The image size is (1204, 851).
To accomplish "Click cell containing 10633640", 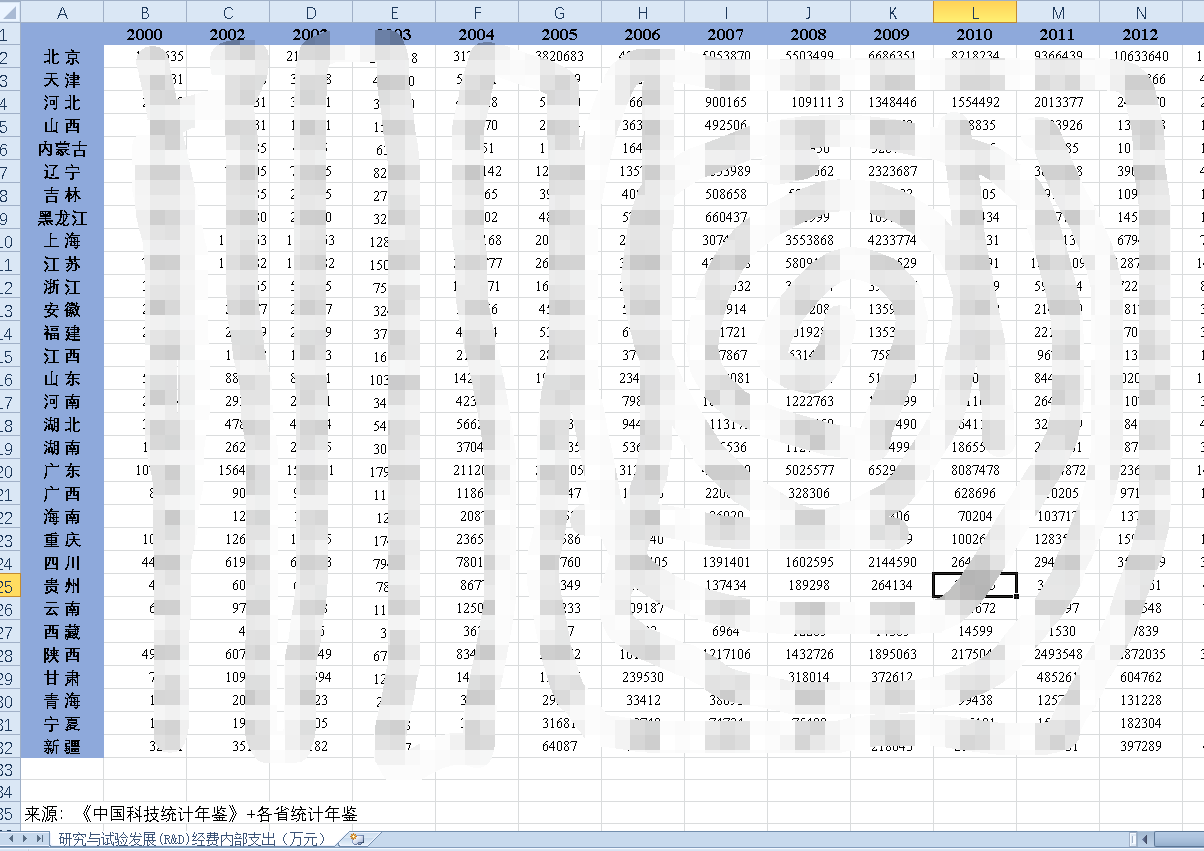I will [1141, 57].
